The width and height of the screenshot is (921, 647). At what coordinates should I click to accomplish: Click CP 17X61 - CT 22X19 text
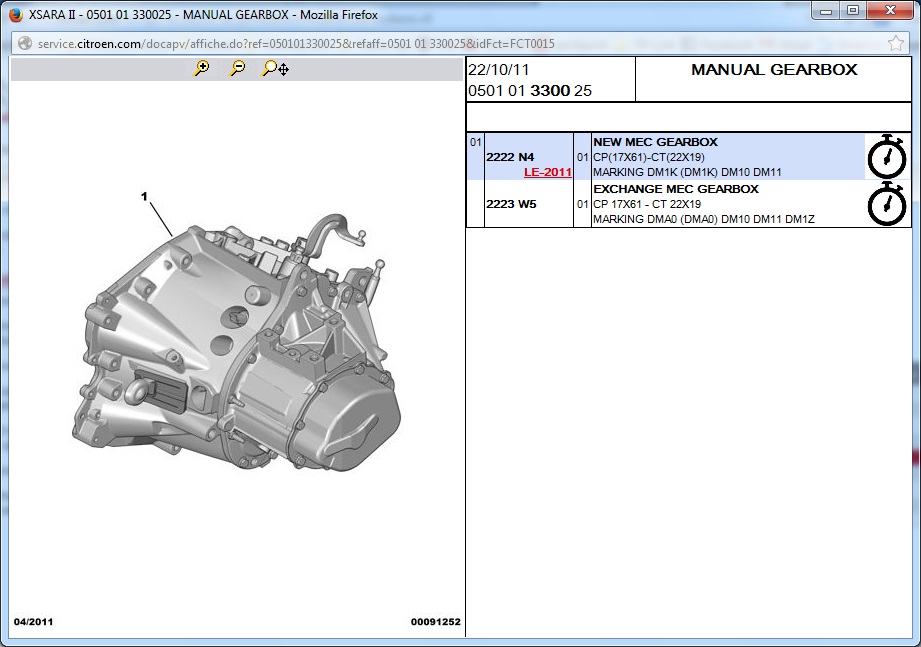point(647,204)
